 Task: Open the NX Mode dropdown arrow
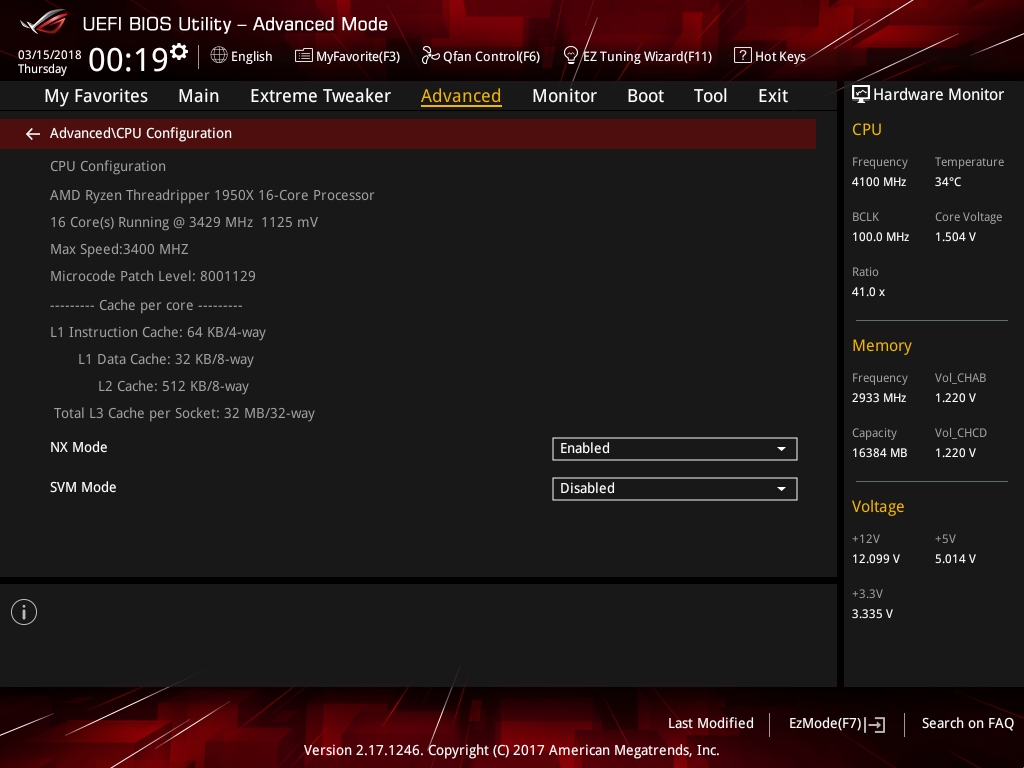[781, 449]
